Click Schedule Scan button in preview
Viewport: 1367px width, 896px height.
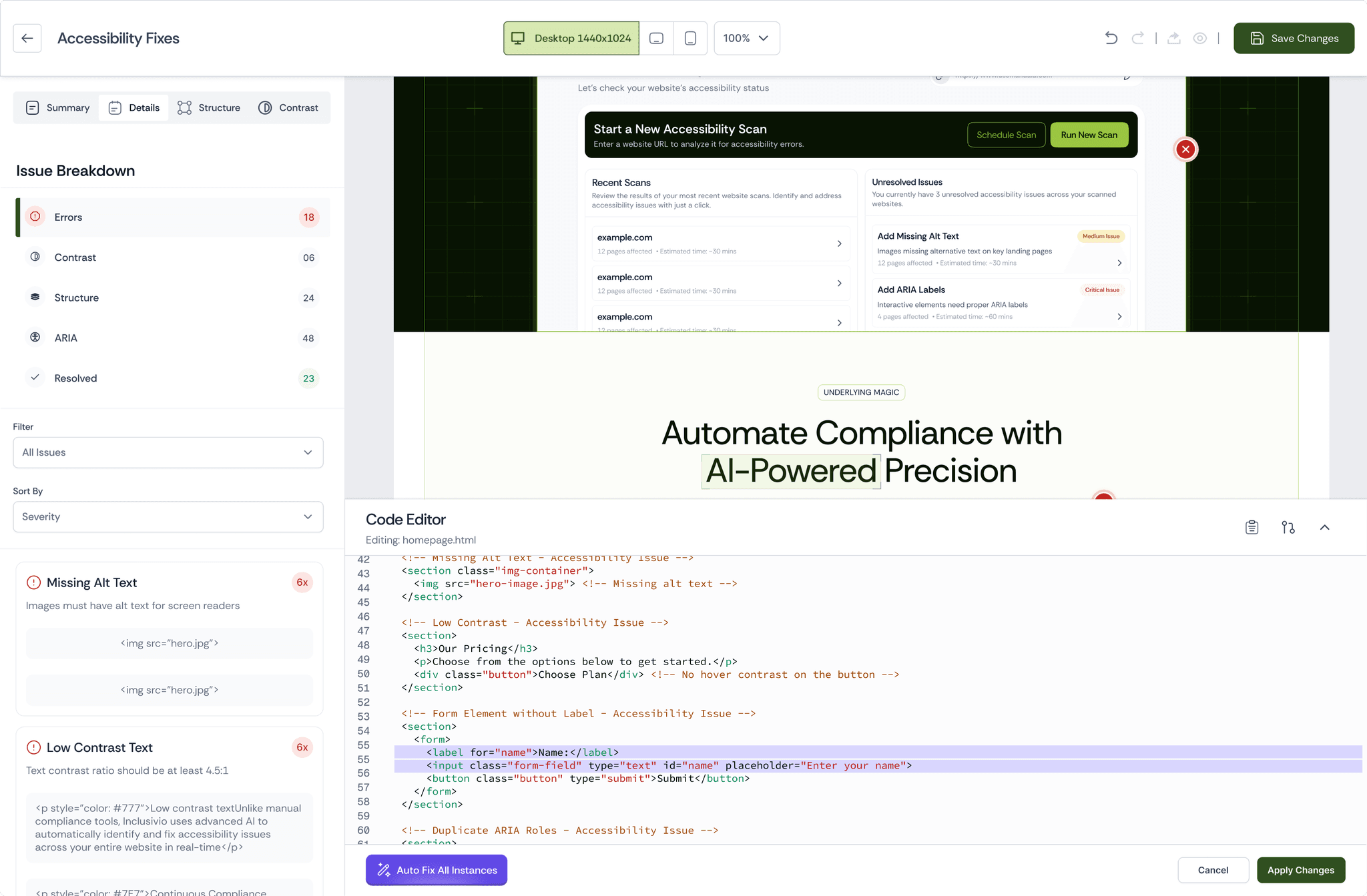[1006, 135]
